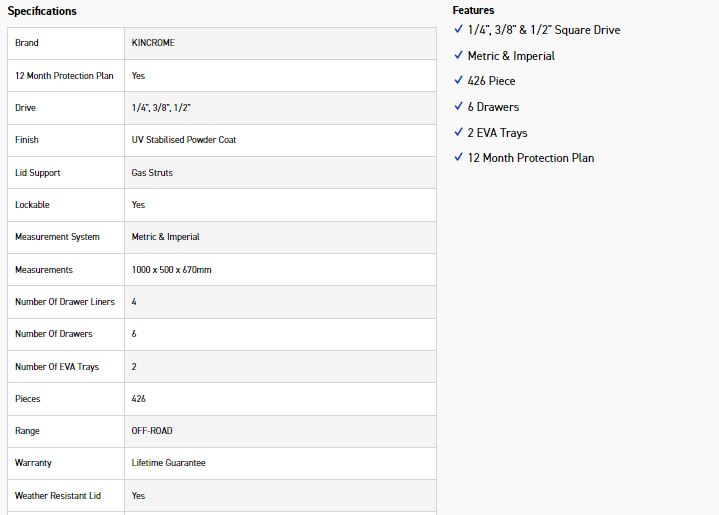Click the Features heading
Viewport: 719px width, 515px height.
473,10
